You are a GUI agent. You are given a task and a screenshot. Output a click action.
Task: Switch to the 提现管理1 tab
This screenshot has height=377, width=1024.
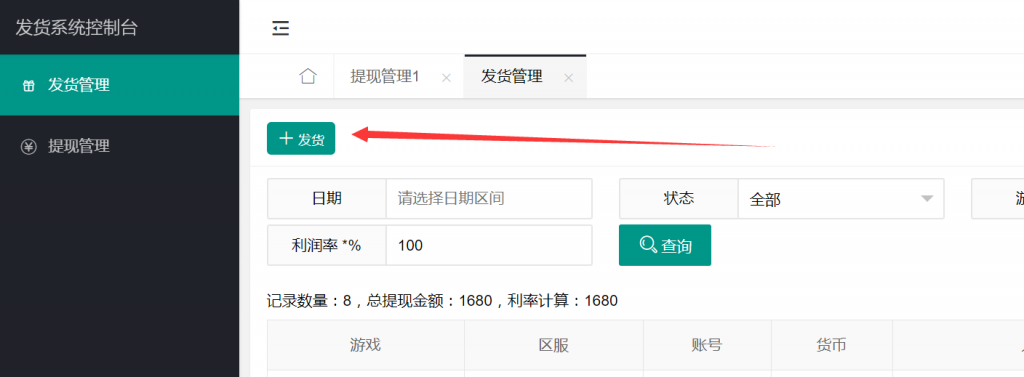coord(385,76)
